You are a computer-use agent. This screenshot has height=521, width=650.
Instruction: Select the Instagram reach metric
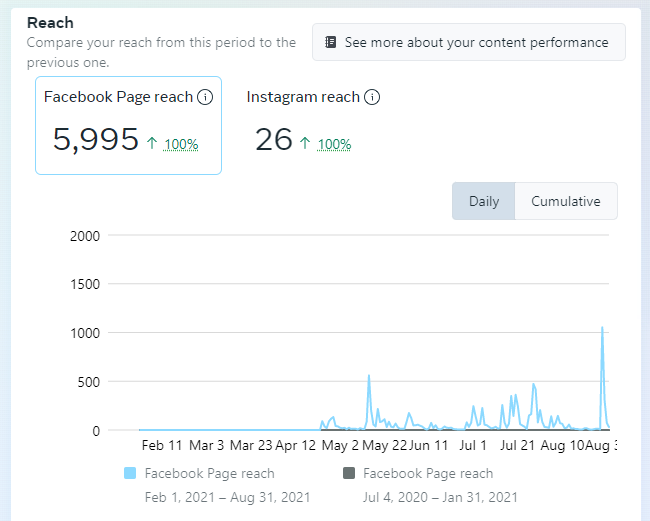coord(303,97)
